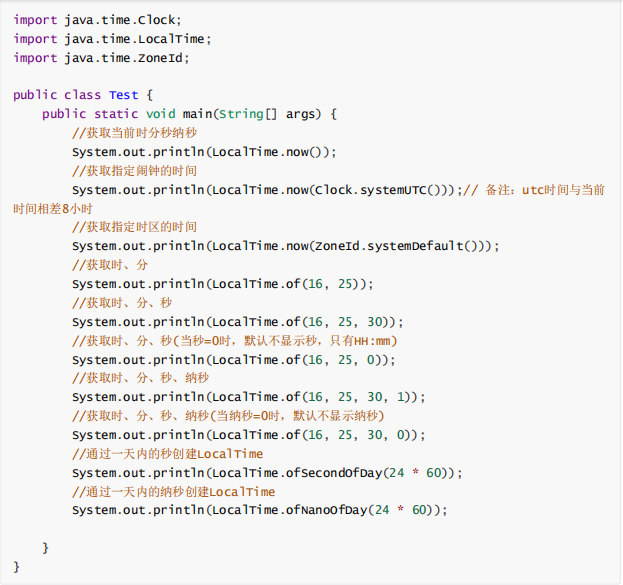This screenshot has height=585, width=623.
Task: Click the LocalTime.of(16, 25, 0) statement
Action: click(x=233, y=360)
